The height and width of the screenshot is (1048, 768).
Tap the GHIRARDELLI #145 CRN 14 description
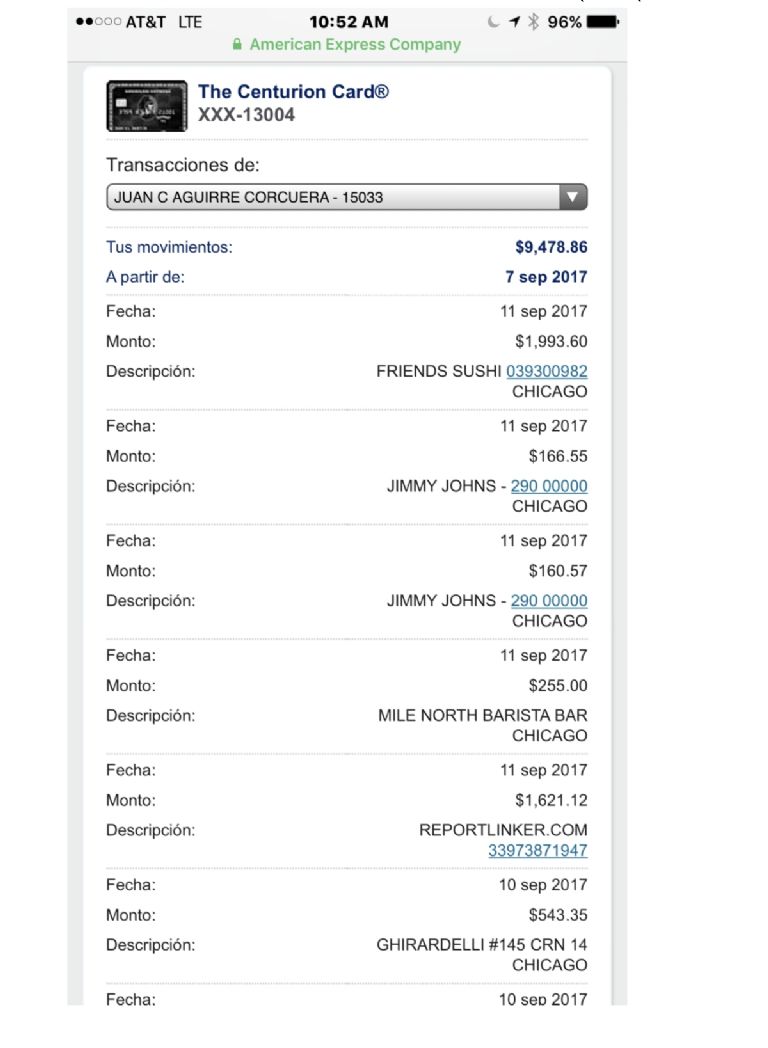tap(481, 945)
